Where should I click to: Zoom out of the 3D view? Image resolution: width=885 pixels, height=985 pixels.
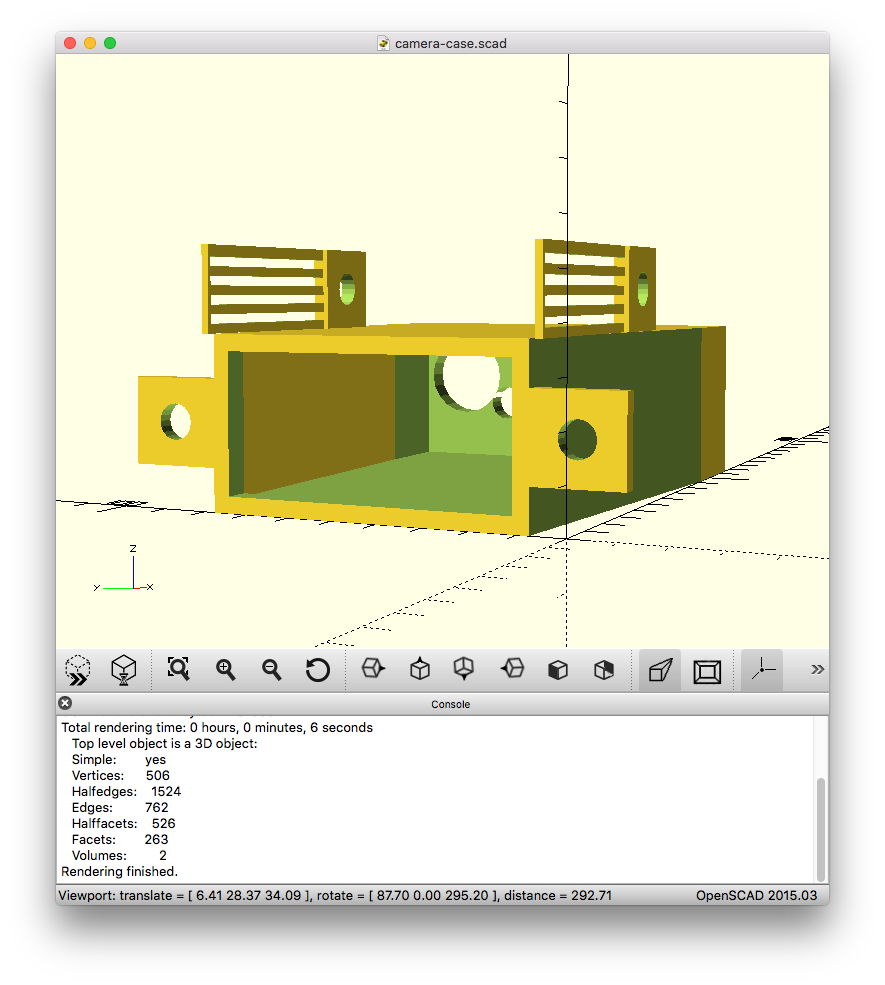tap(271, 669)
